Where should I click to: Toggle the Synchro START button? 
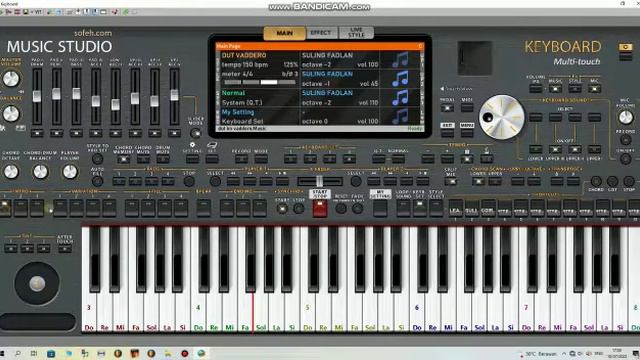(282, 209)
